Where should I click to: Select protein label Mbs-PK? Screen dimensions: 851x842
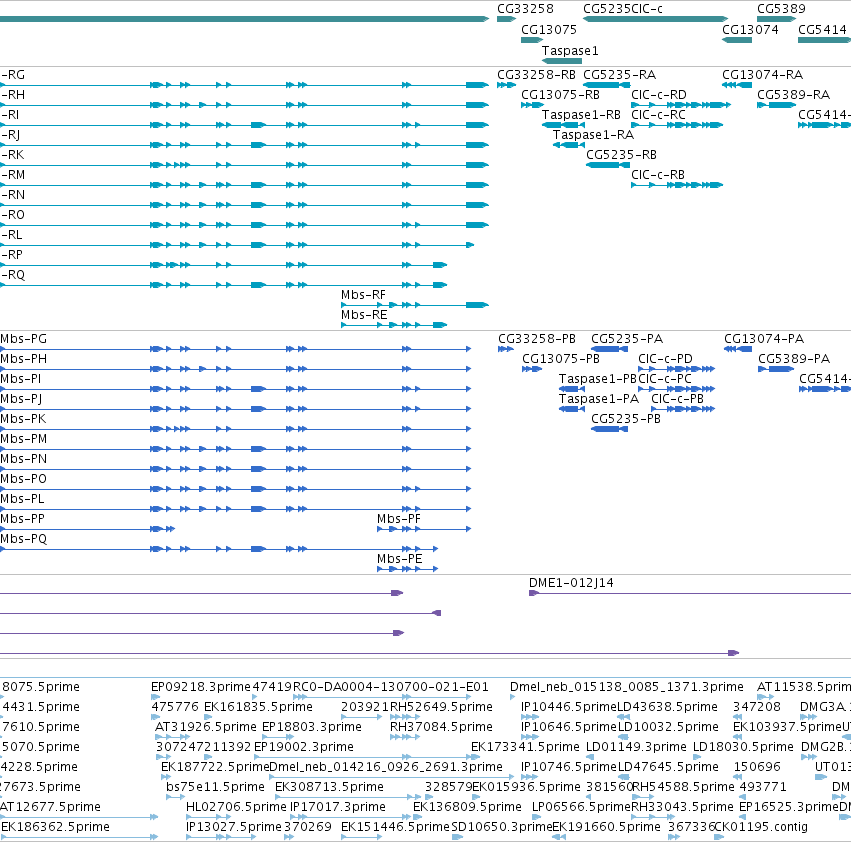coord(23,419)
